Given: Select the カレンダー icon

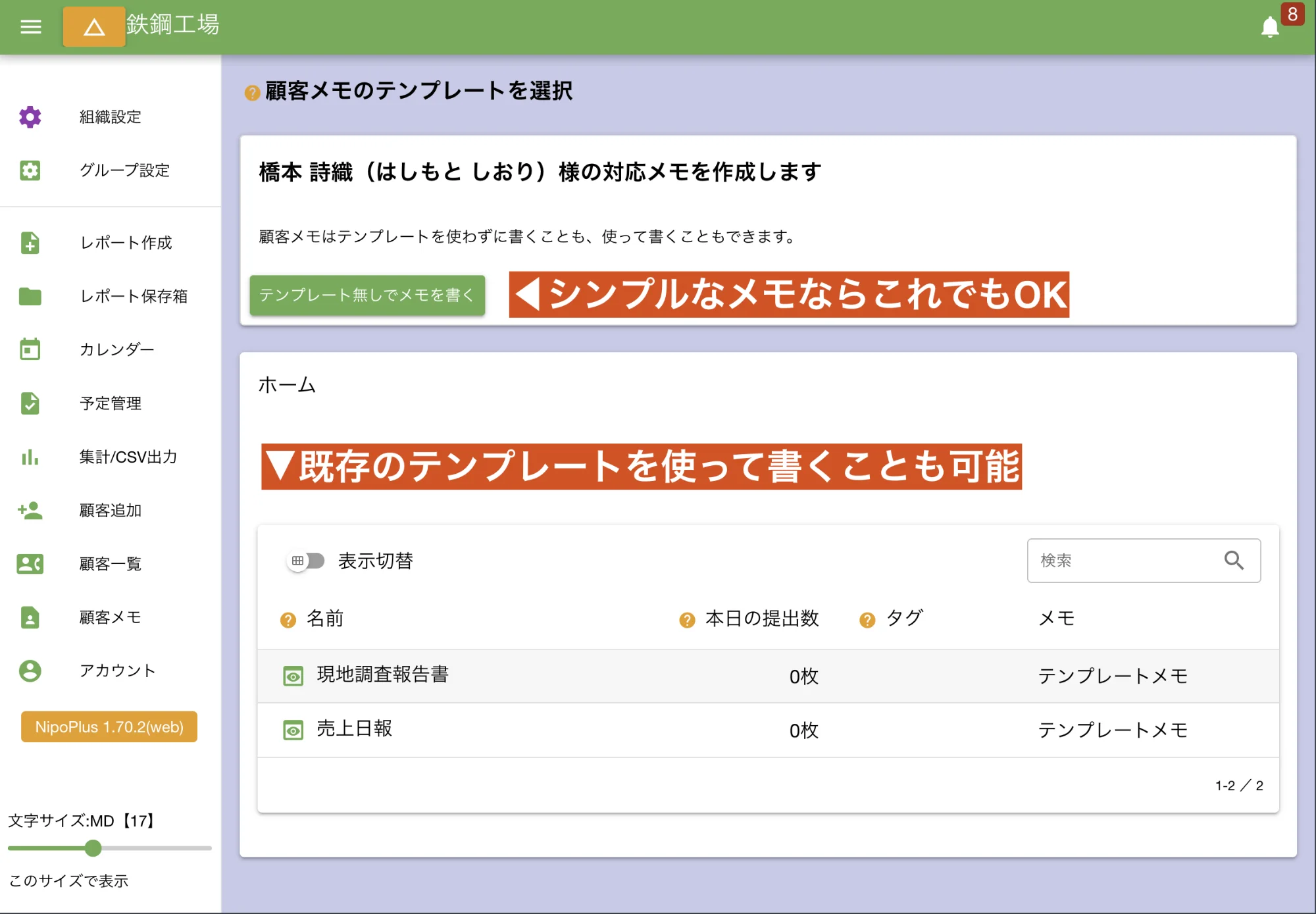Looking at the screenshot, I should point(30,349).
